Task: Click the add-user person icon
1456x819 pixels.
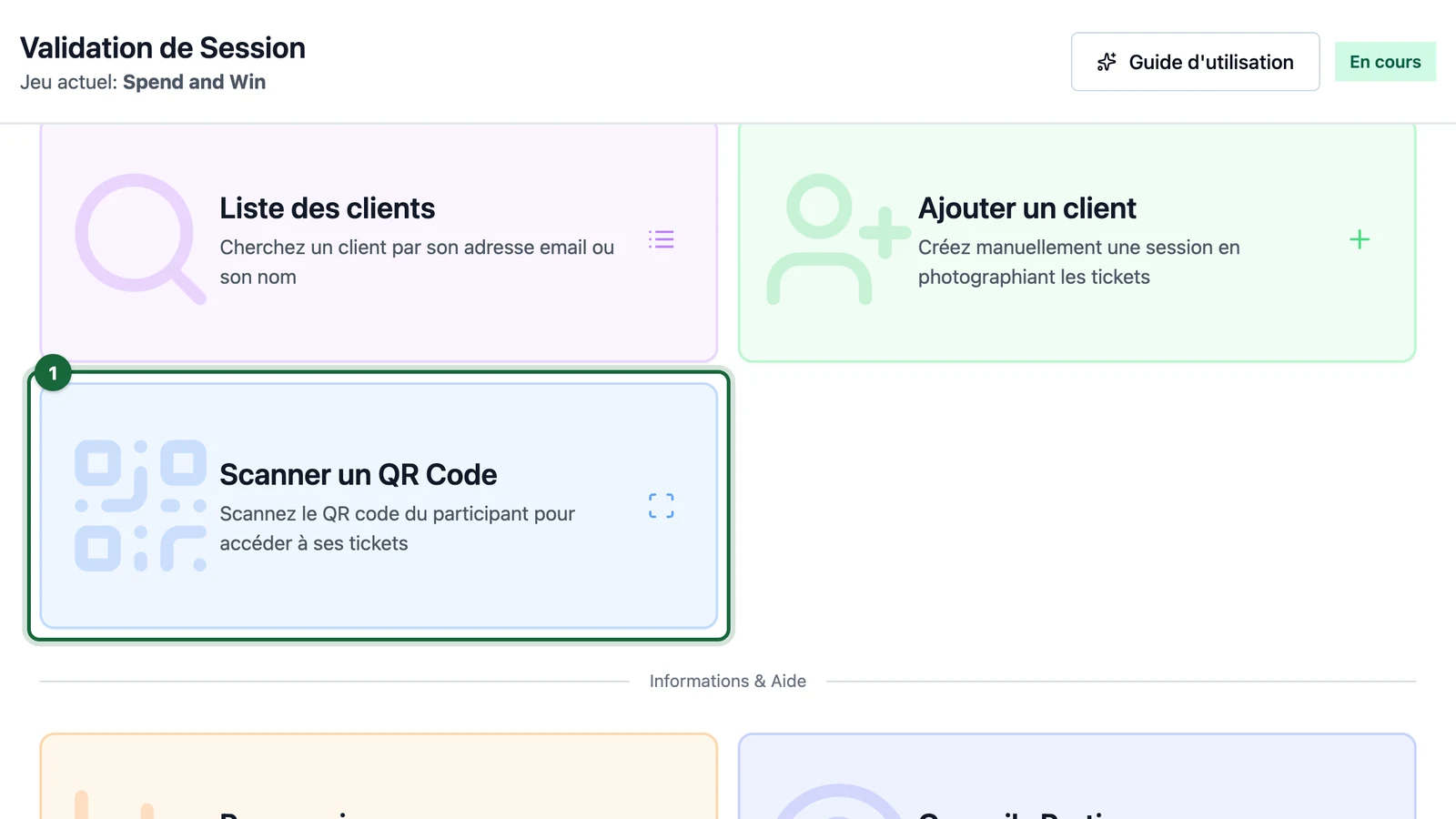Action: click(839, 238)
